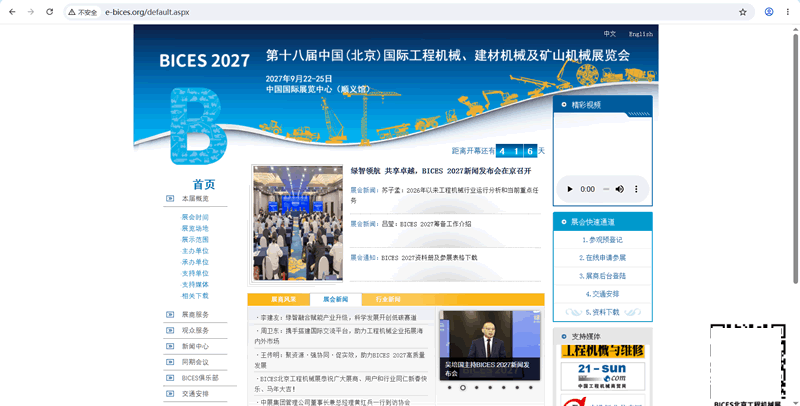The image size is (800, 406).
Task: Open the Chrome three-dot menu
Action: (x=788, y=12)
